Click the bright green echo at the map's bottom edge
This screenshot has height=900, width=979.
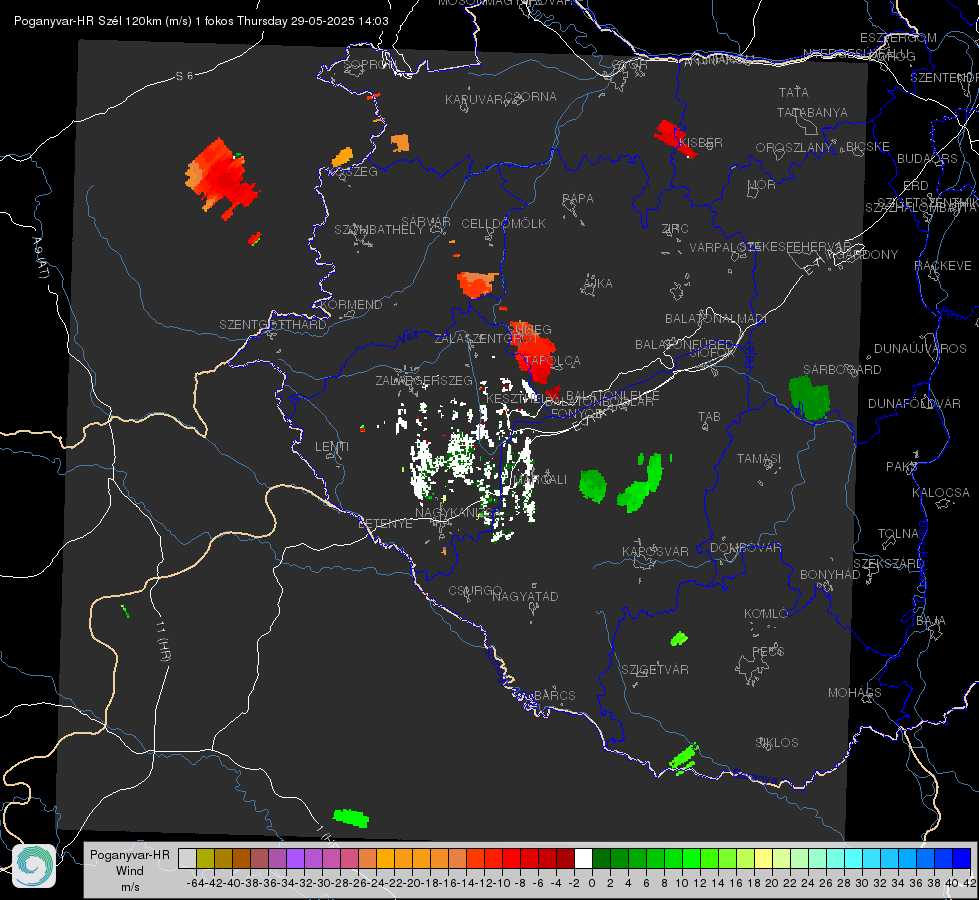pos(351,818)
